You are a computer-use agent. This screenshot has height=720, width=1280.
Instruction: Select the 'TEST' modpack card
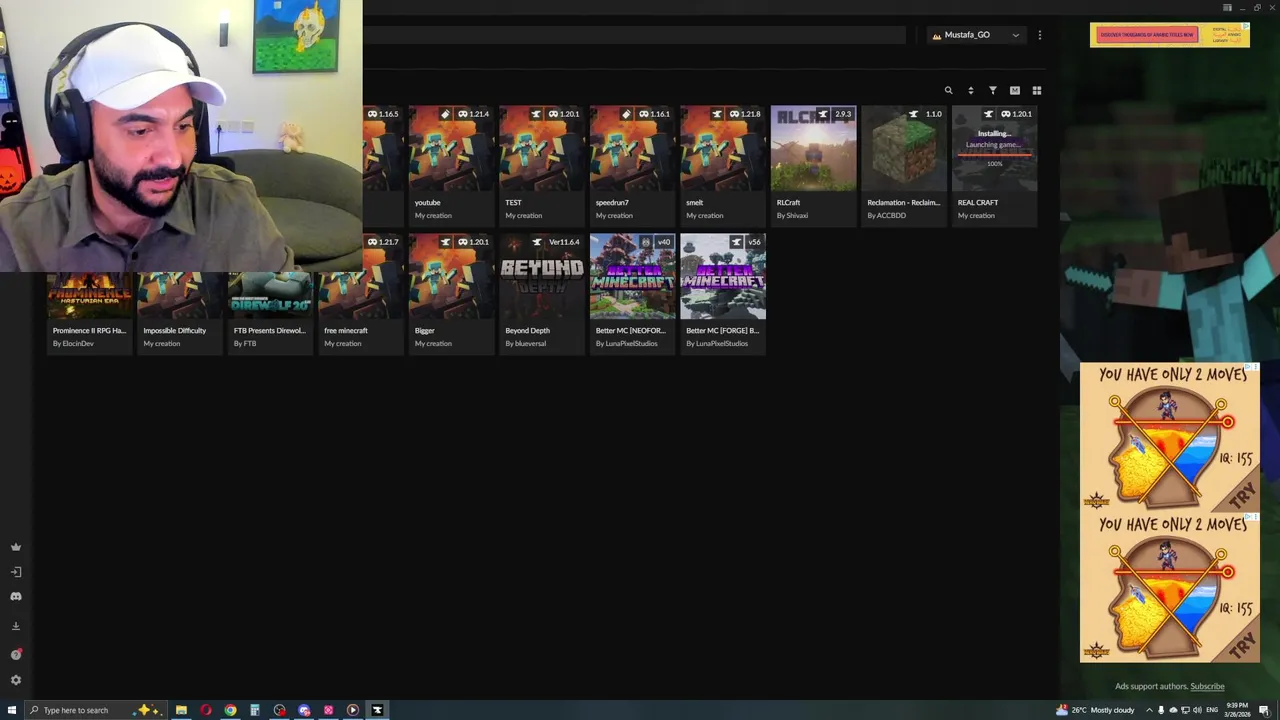(x=541, y=165)
